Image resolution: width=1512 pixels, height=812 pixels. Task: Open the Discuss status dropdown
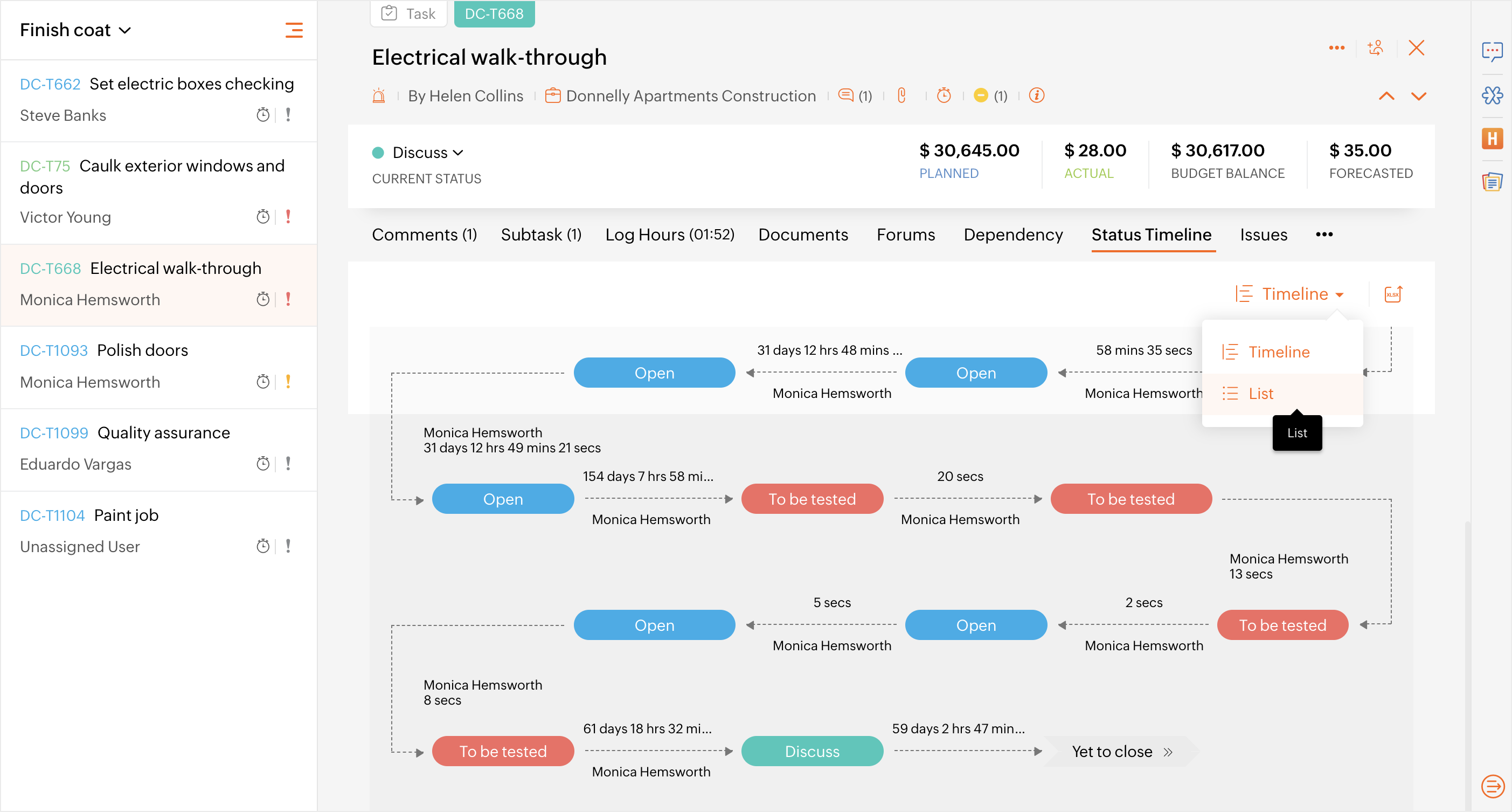[427, 153]
